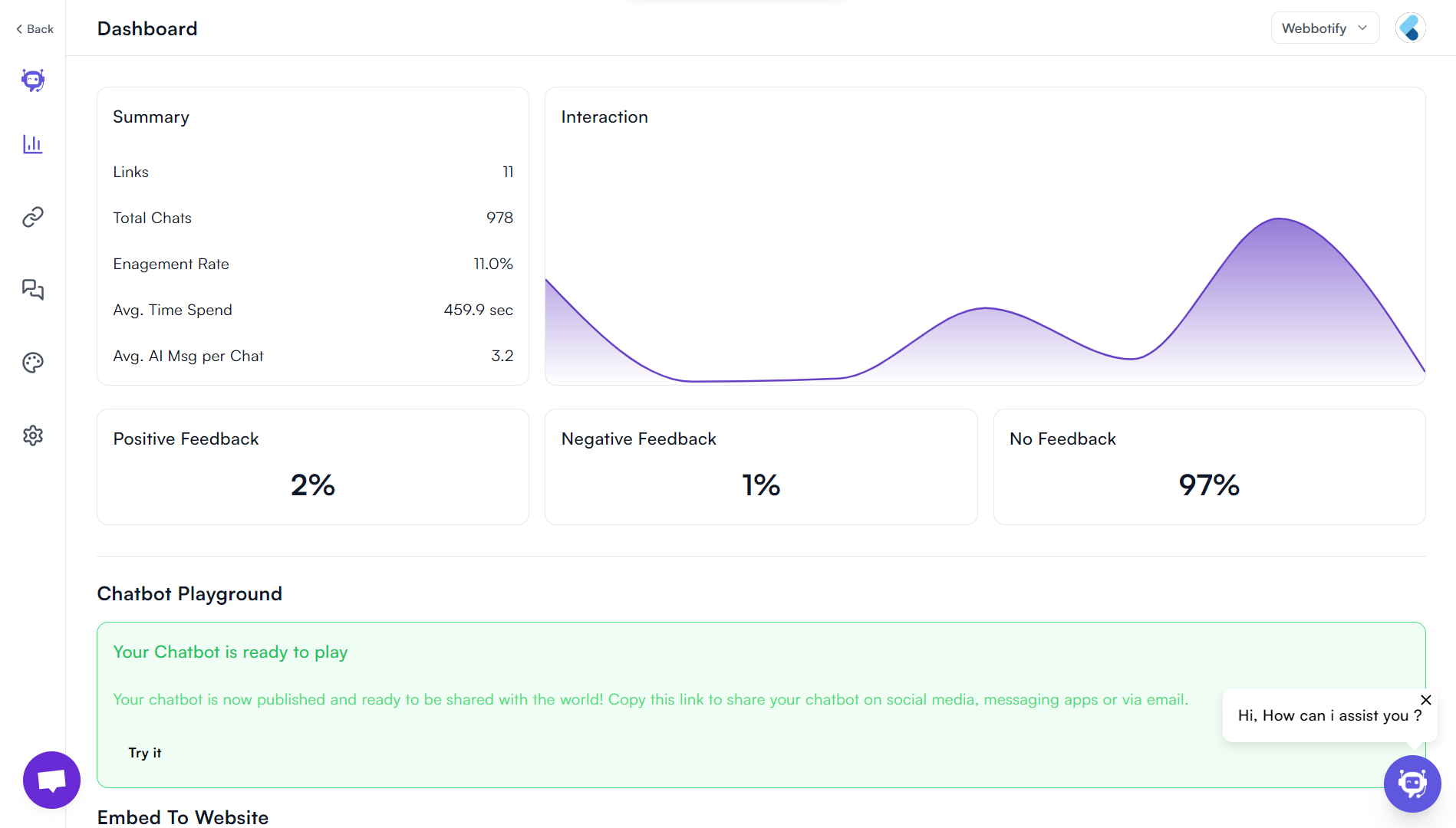
Task: Click the Positive Feedback 2% figure
Action: pos(313,485)
